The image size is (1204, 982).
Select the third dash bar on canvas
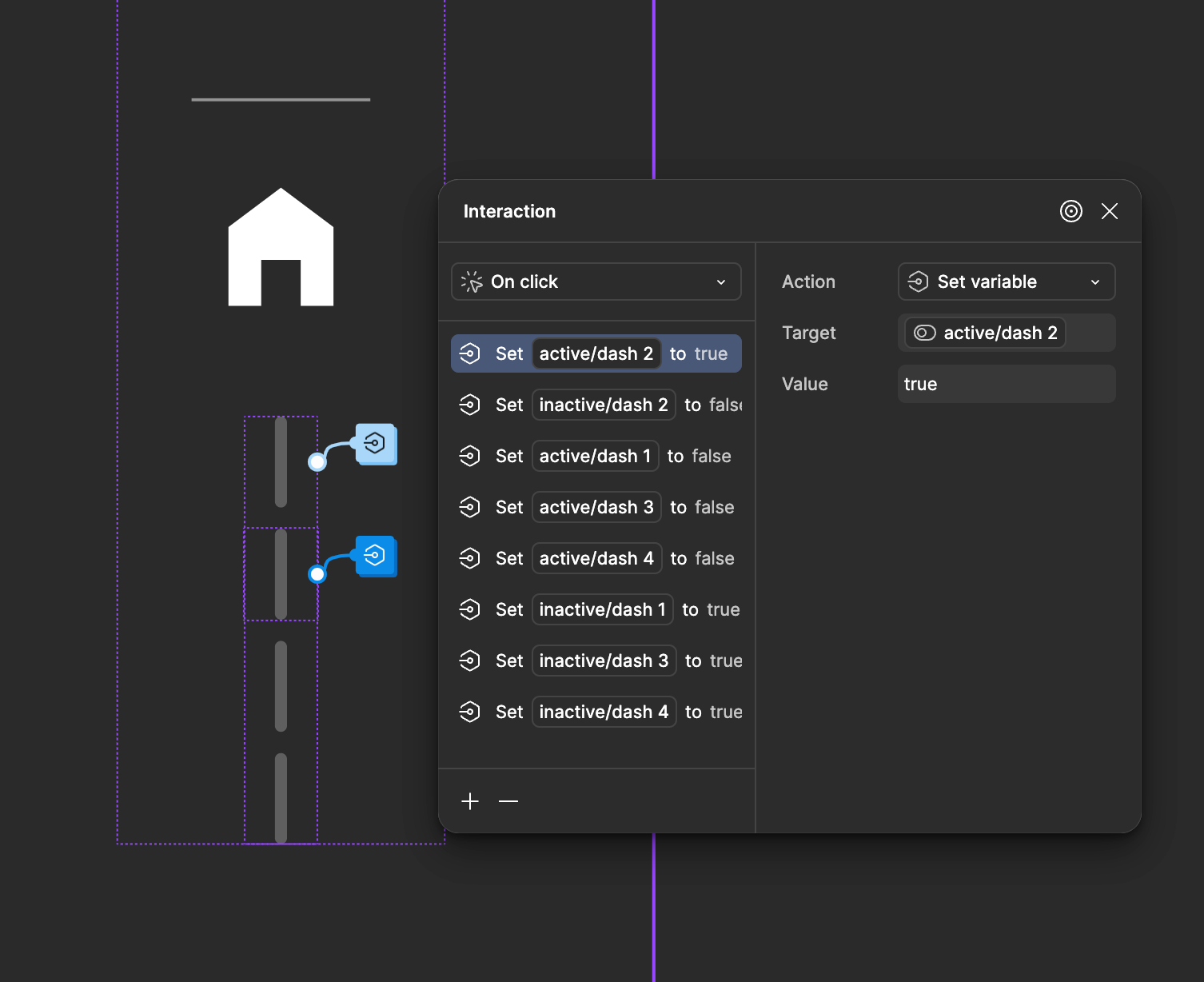281,686
